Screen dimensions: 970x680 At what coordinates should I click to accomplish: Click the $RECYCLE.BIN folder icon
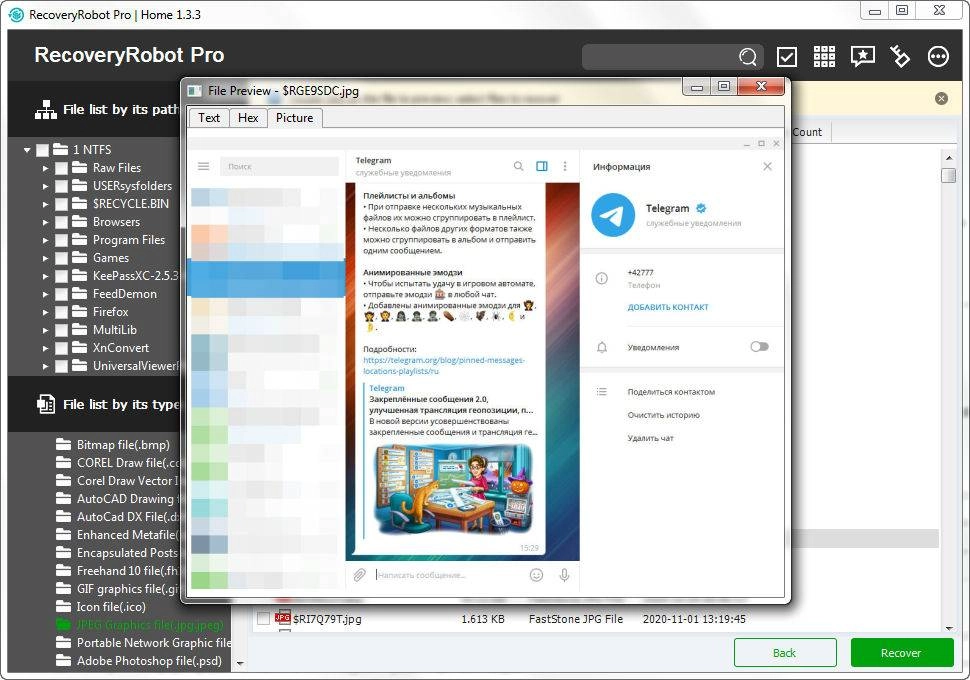pyautogui.click(x=79, y=204)
